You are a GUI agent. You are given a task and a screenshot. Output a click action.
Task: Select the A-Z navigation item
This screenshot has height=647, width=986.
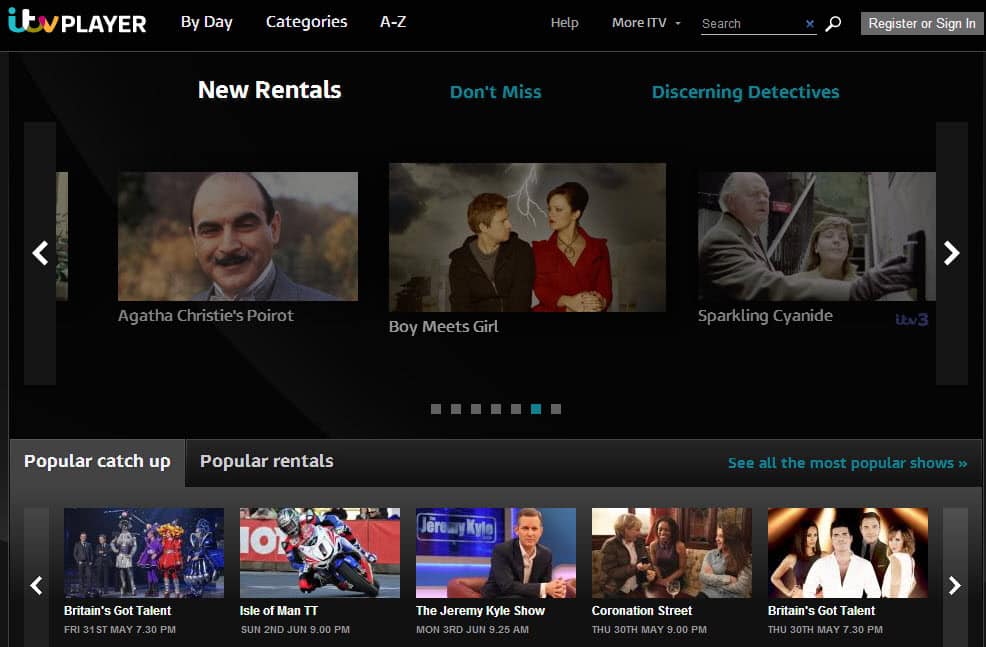(x=393, y=21)
